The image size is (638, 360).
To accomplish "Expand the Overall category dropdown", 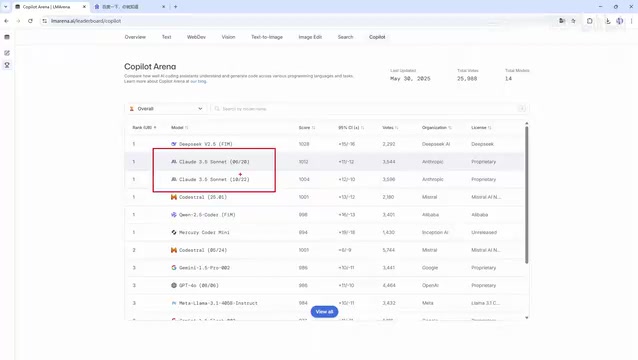I will coord(166,109).
